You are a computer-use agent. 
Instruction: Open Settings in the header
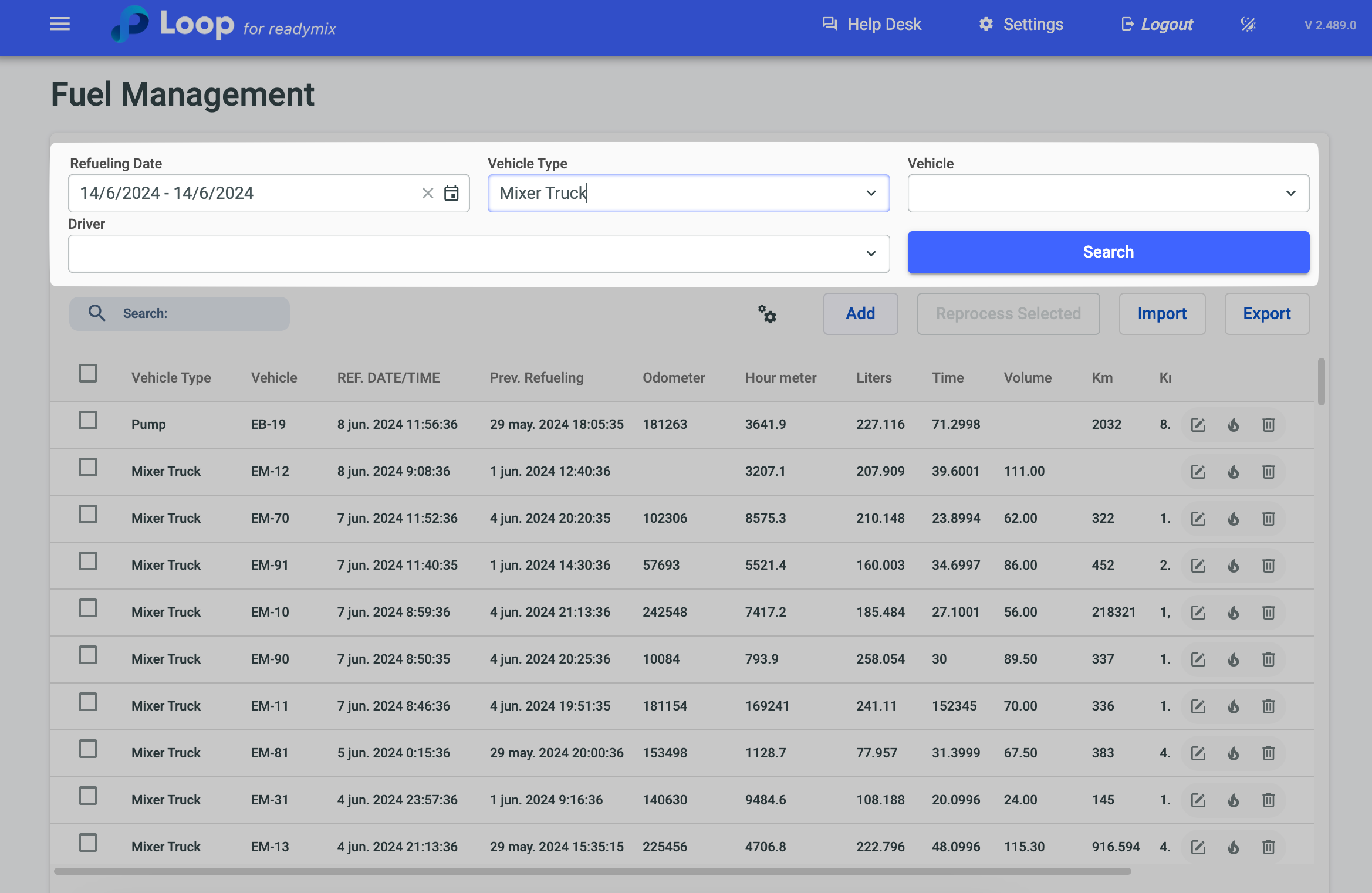tap(1021, 25)
